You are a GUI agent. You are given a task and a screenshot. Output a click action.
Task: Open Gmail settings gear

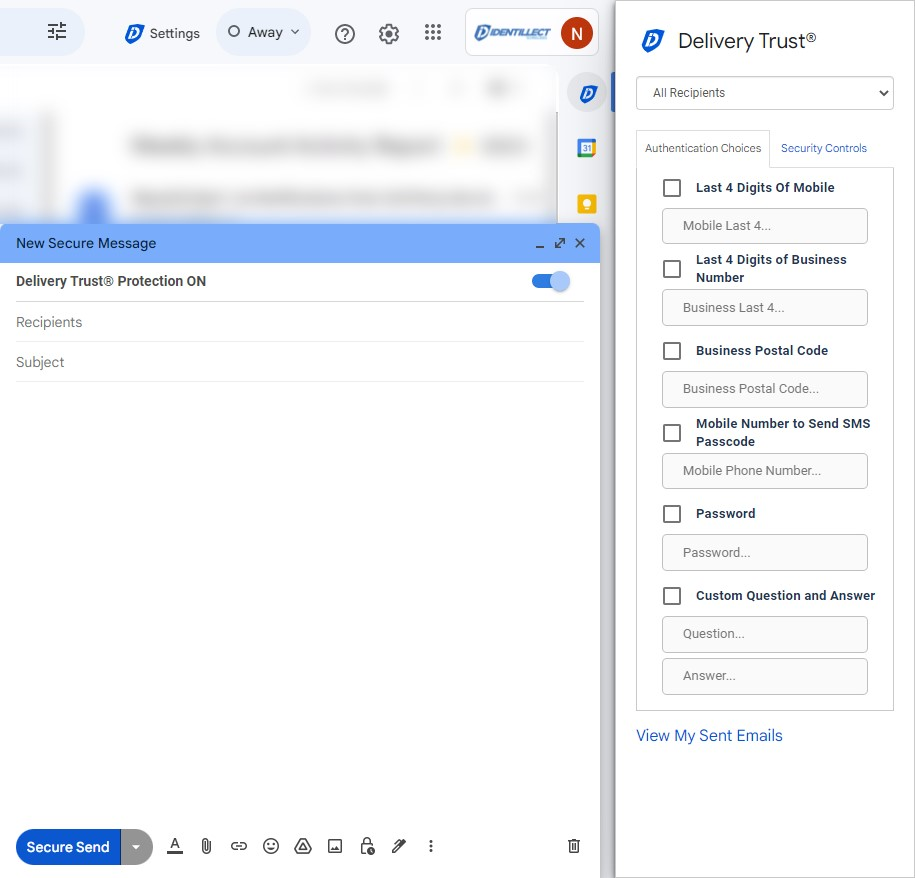point(389,34)
